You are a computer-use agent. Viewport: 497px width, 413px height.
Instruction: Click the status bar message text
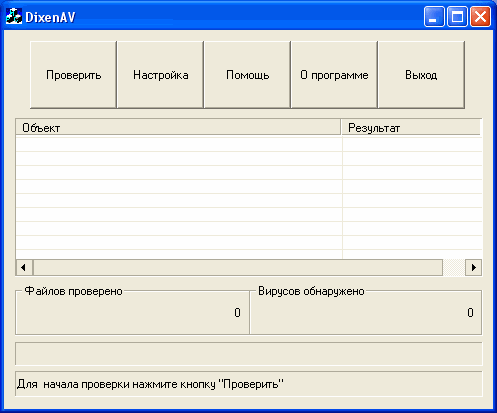(x=150, y=384)
